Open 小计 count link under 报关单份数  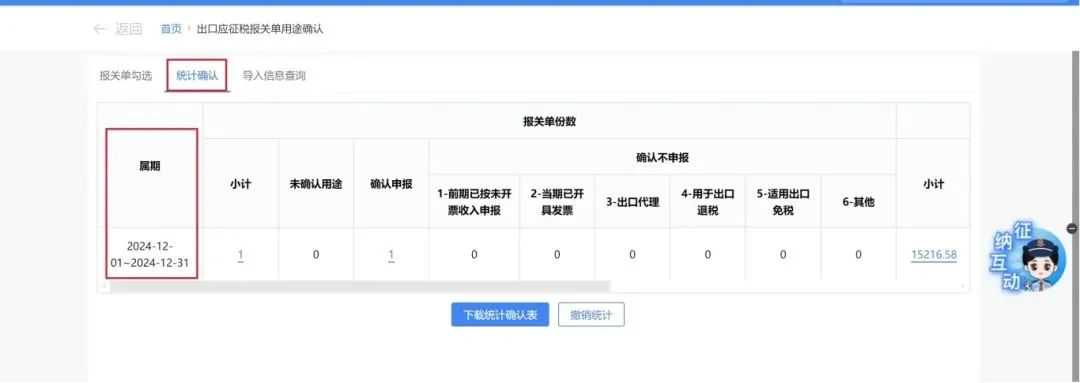(240, 256)
